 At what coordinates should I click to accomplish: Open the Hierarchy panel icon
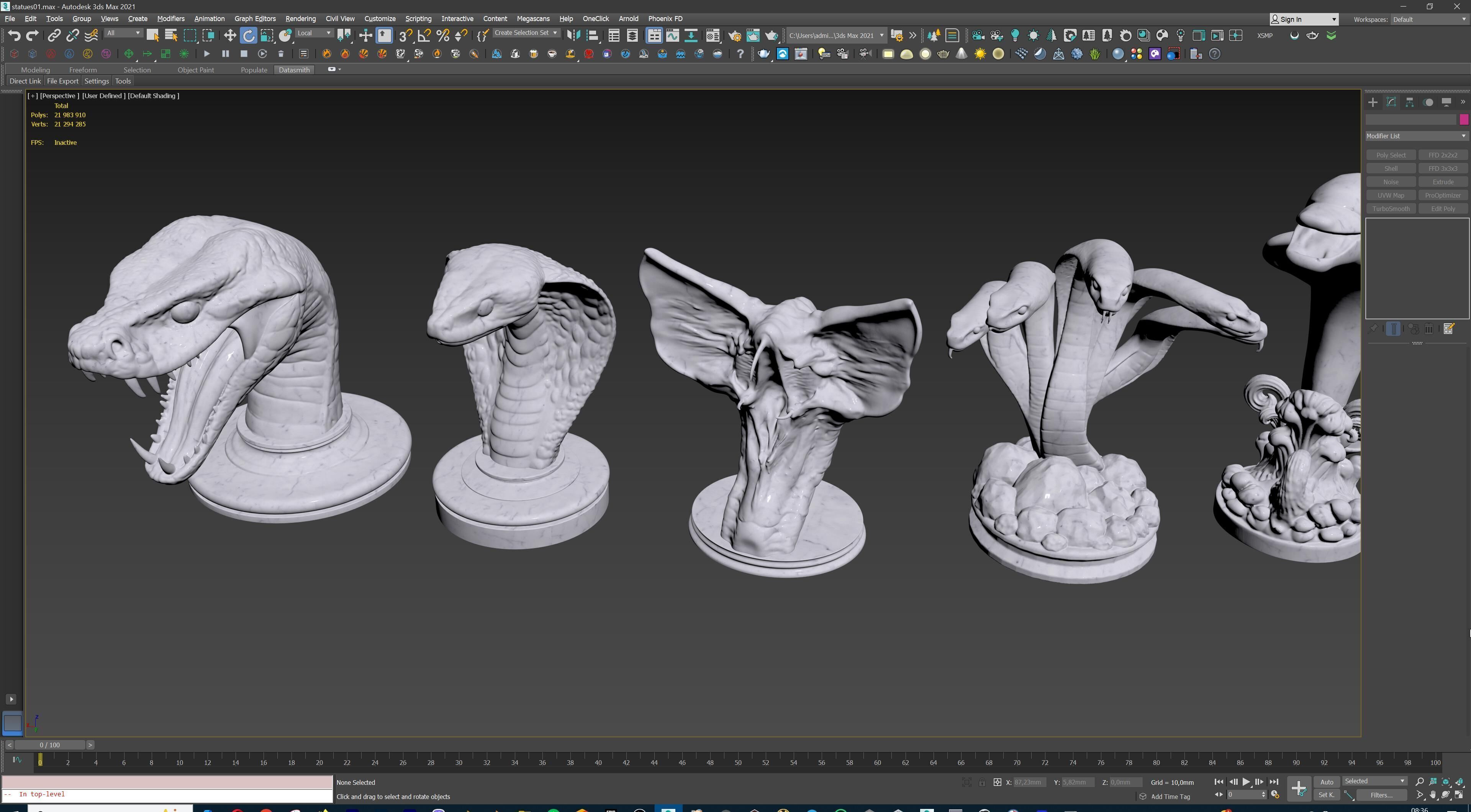(1410, 102)
